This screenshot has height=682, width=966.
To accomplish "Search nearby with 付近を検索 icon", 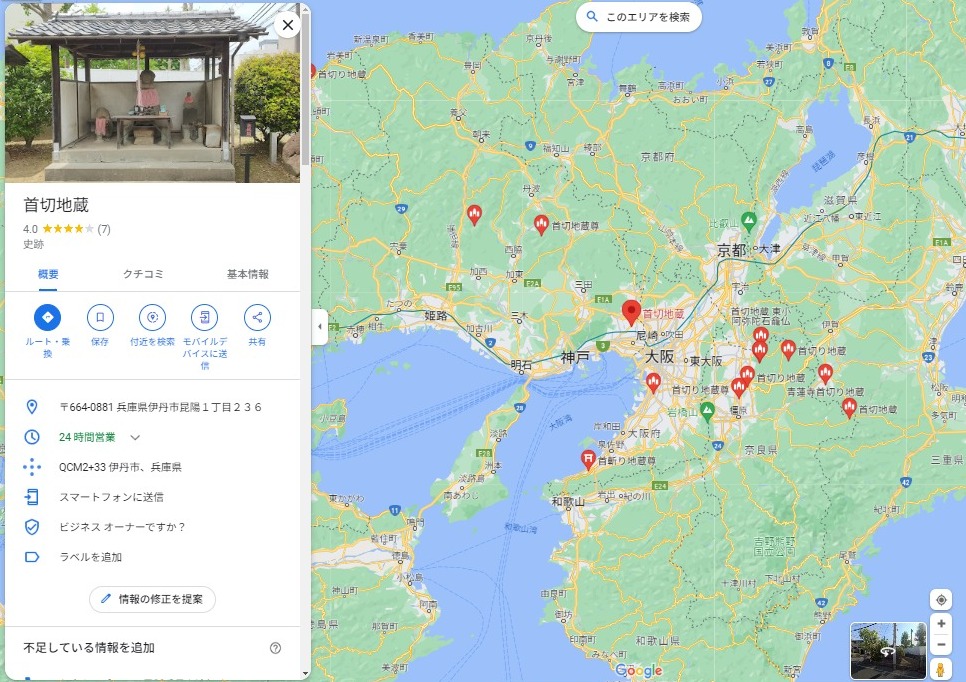I will click(x=152, y=317).
